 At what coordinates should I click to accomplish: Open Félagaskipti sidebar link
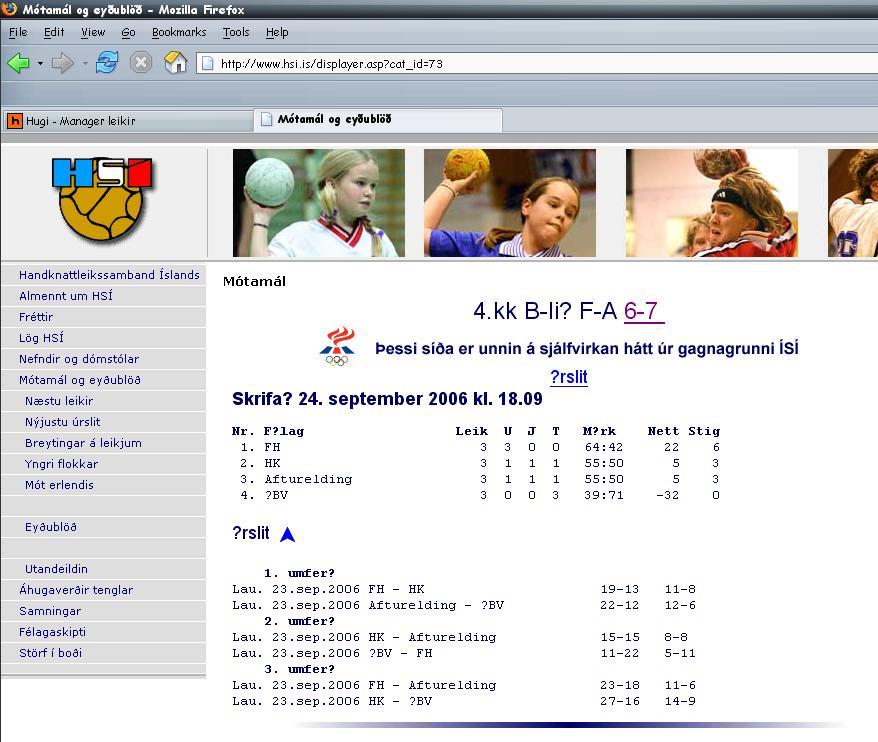[52, 632]
